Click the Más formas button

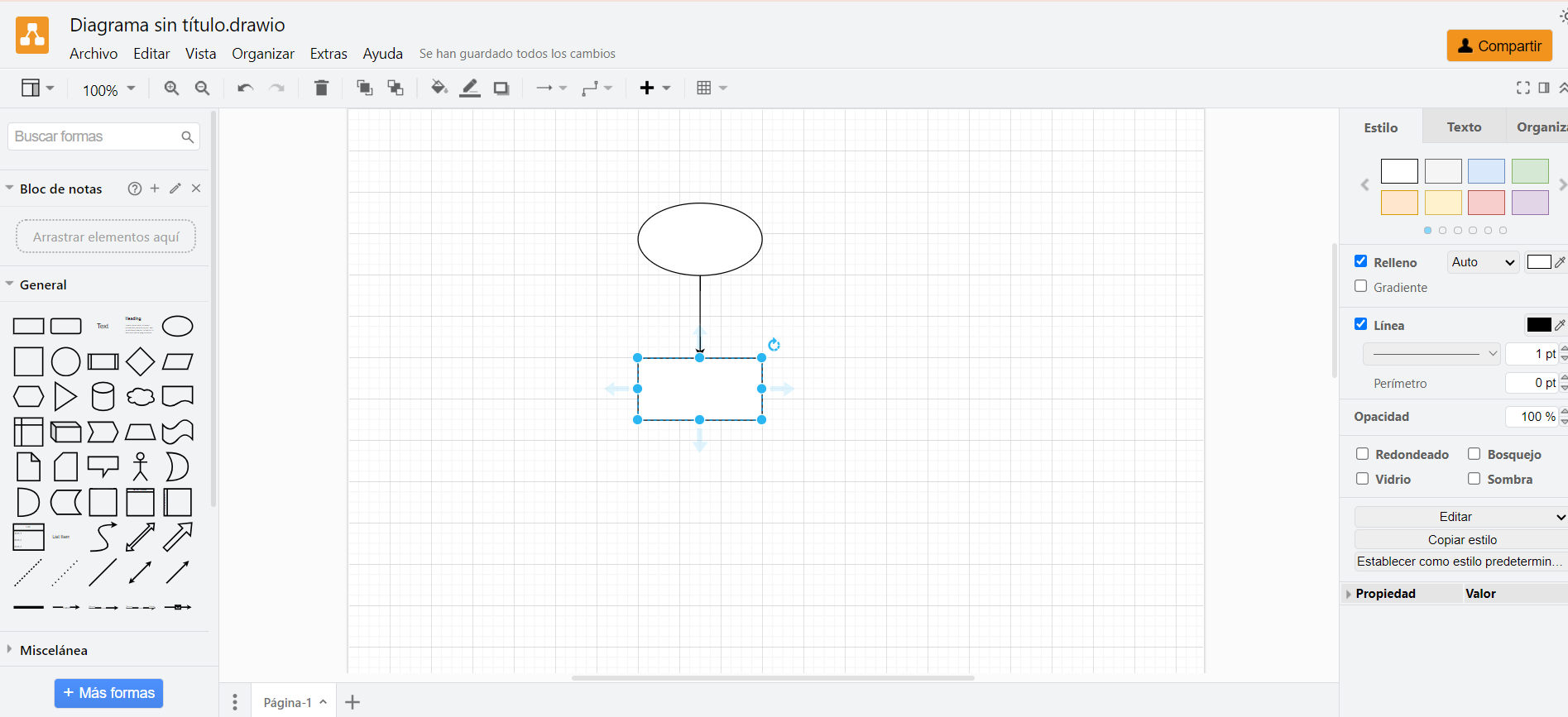pos(108,693)
